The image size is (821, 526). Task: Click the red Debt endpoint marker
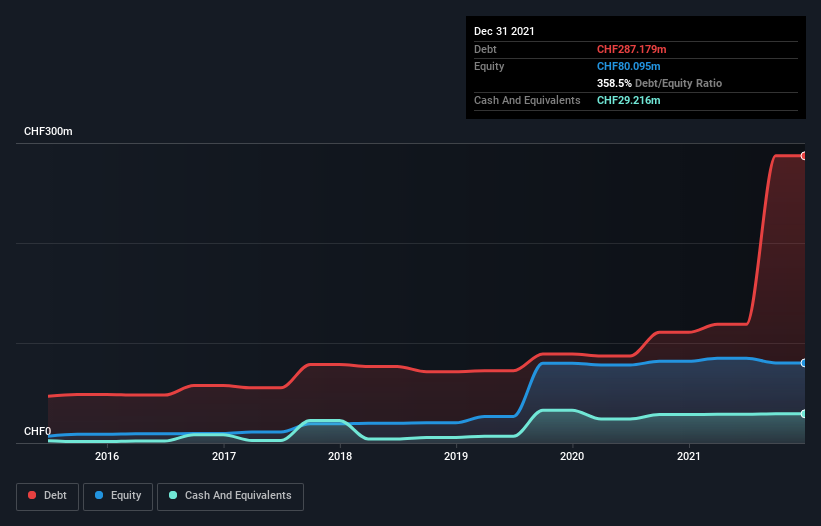[804, 156]
